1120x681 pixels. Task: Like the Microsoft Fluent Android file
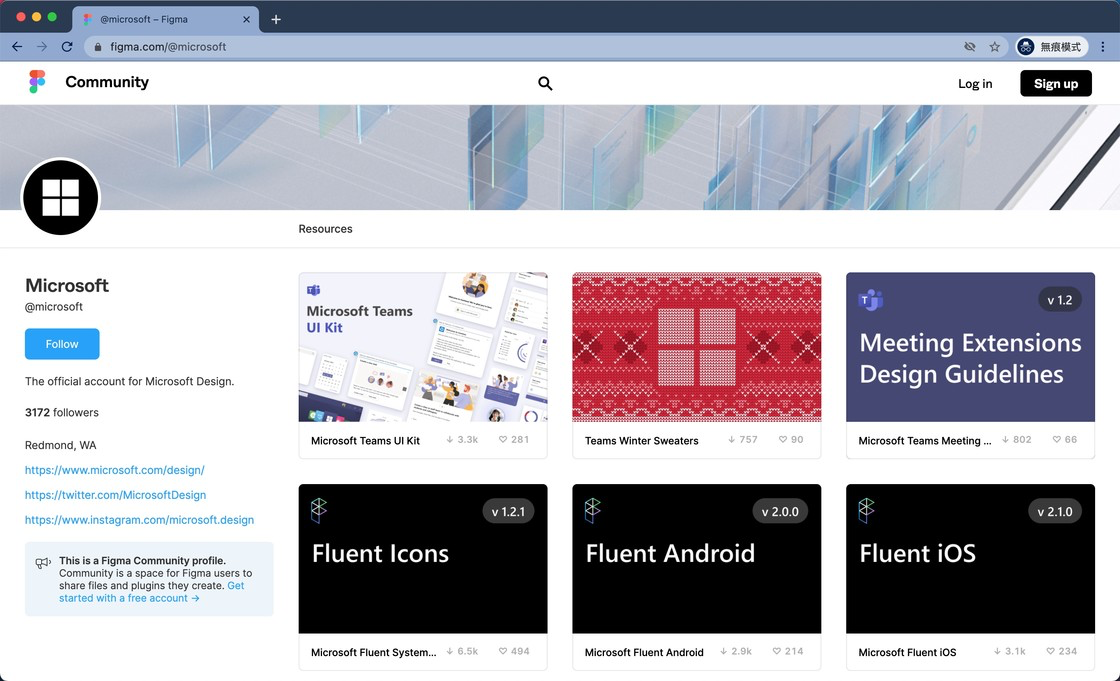(776, 651)
